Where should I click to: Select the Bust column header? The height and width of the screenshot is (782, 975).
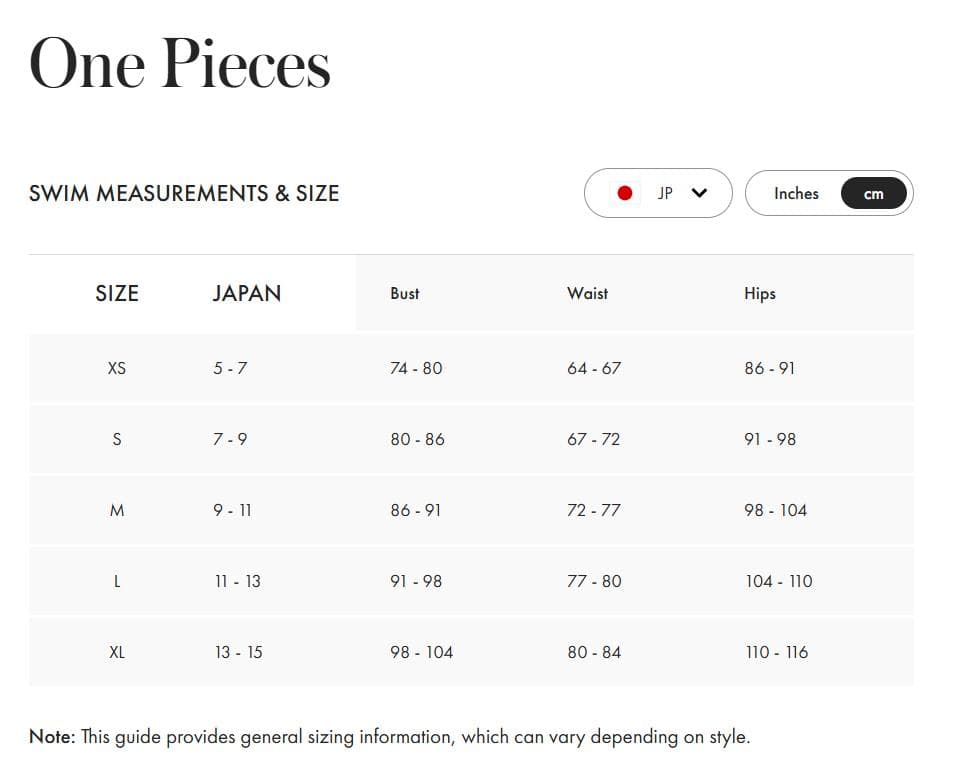405,294
